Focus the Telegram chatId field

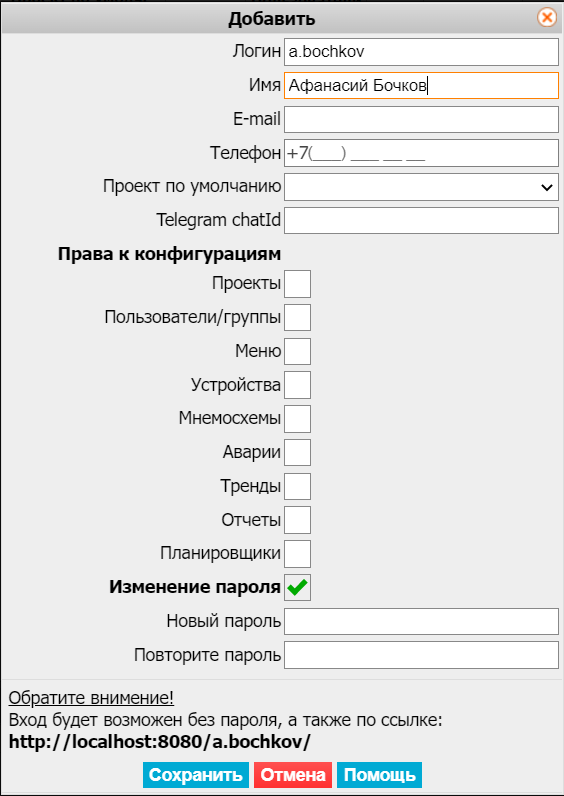pos(421,221)
